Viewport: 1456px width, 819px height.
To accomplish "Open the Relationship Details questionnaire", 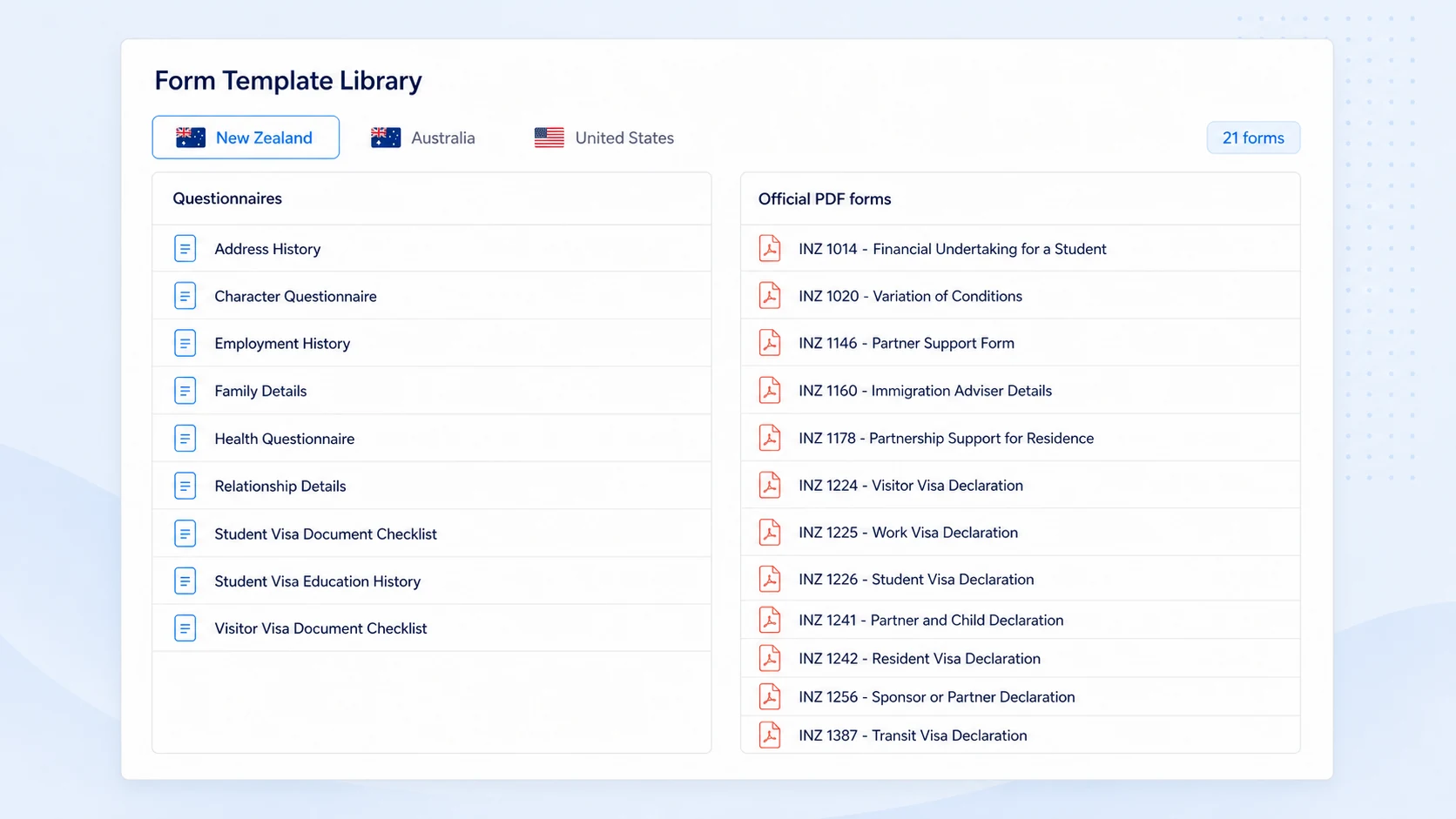I will pos(432,486).
